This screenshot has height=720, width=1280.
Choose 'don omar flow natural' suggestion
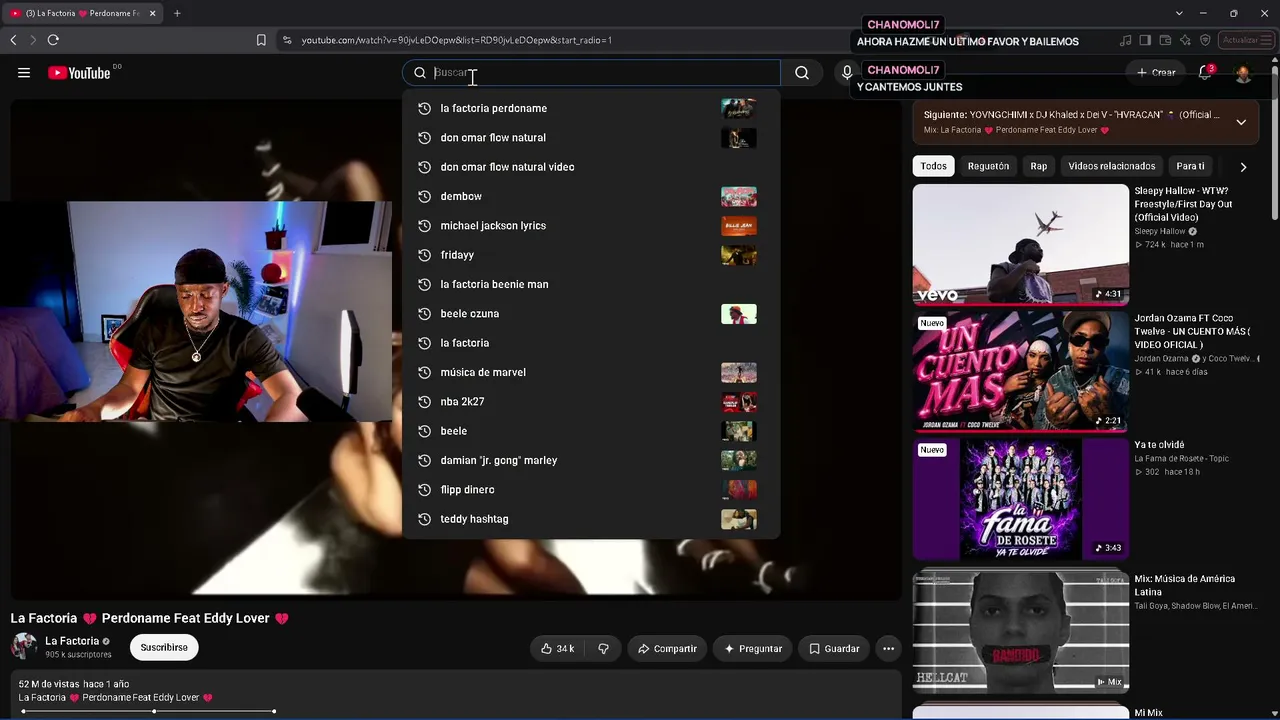(x=590, y=138)
